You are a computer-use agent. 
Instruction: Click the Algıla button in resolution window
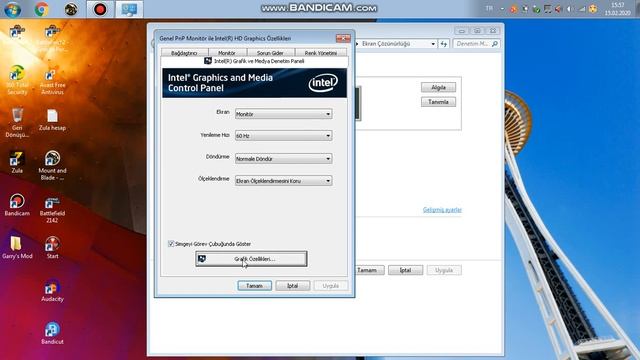[438, 87]
